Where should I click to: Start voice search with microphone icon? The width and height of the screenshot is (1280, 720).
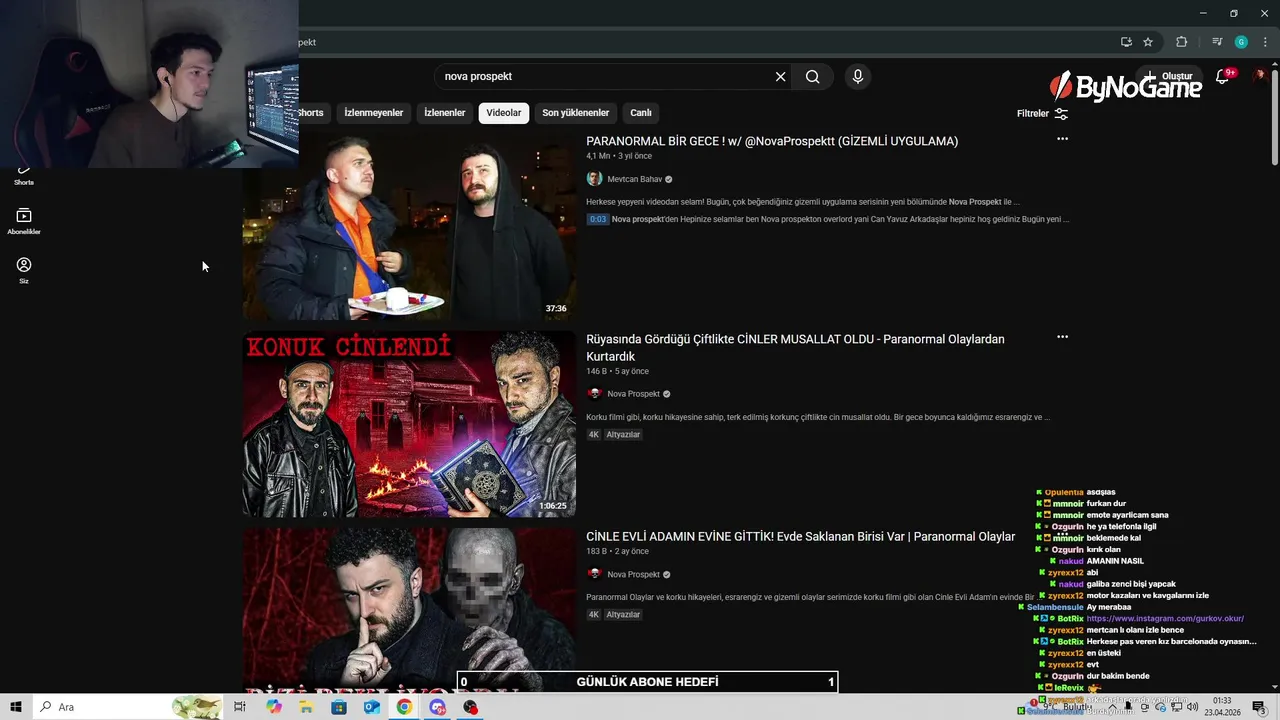point(857,77)
